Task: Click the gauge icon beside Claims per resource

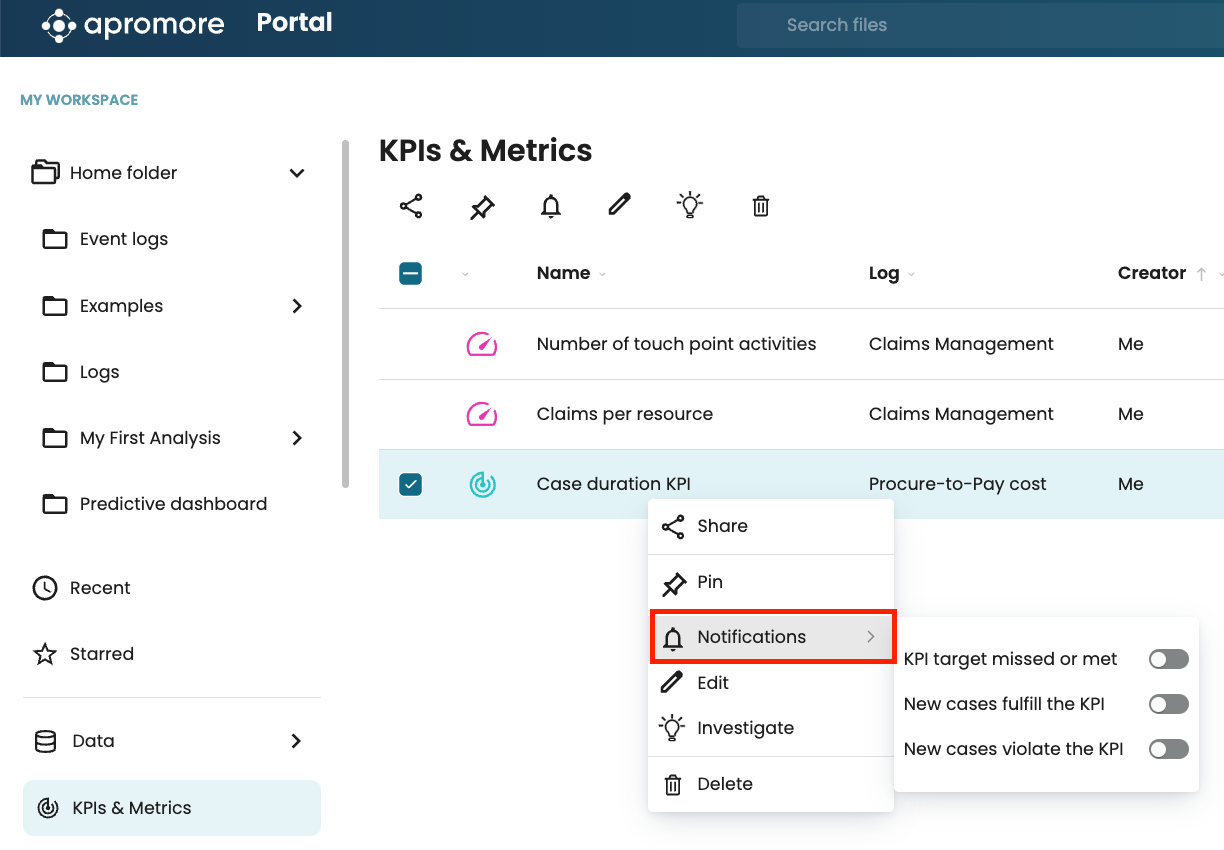Action: tap(482, 414)
